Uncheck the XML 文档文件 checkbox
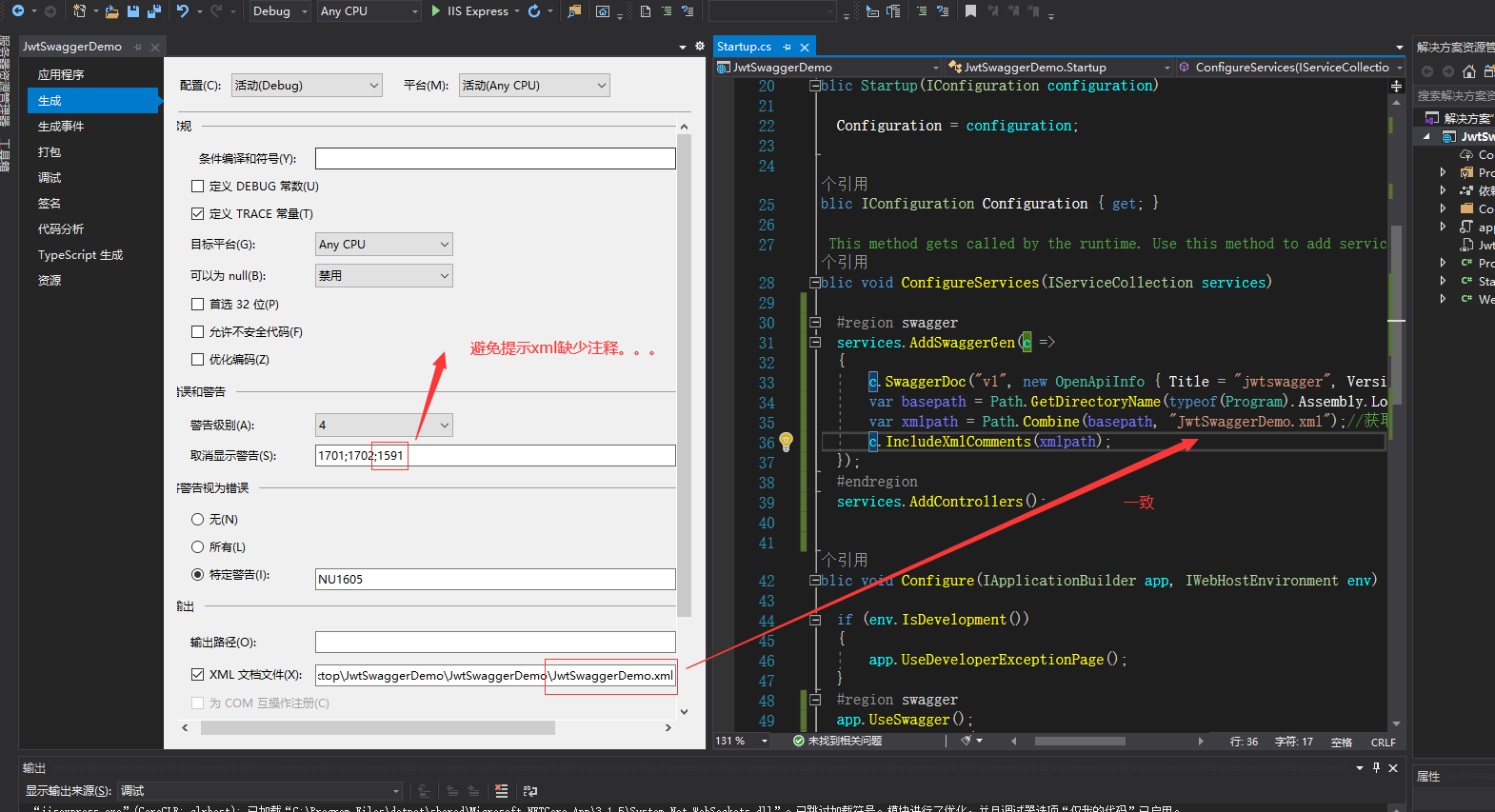This screenshot has height=812, width=1495. [x=198, y=675]
